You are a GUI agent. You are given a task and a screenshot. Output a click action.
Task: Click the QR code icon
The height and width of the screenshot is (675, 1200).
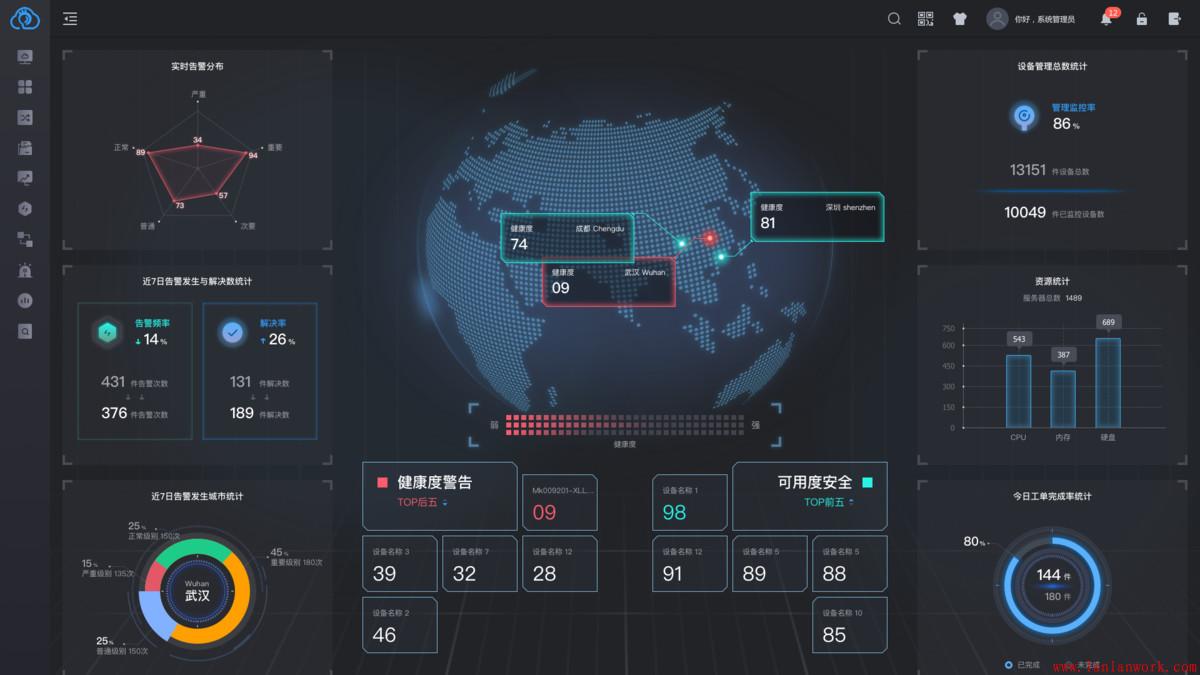tap(925, 18)
